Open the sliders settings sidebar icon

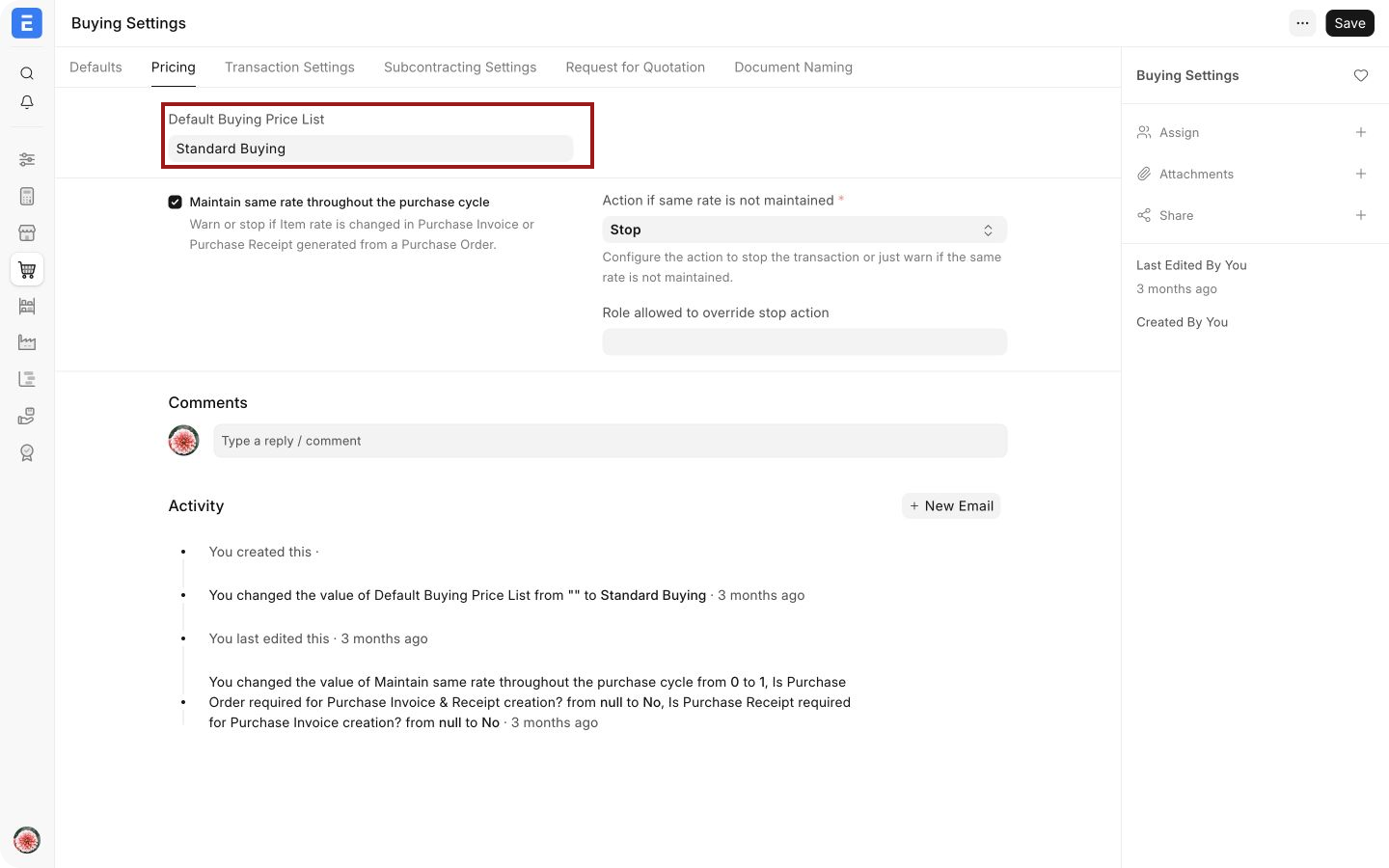click(x=27, y=159)
